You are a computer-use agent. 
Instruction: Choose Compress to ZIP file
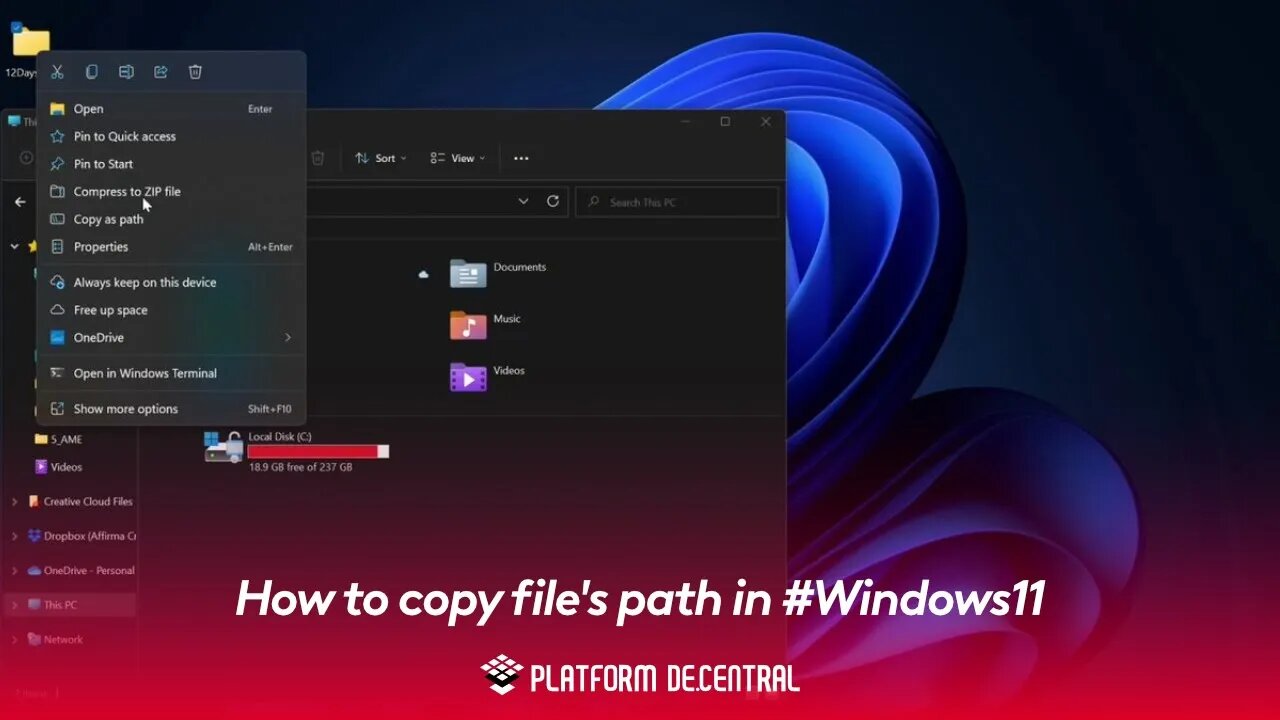(x=171, y=191)
